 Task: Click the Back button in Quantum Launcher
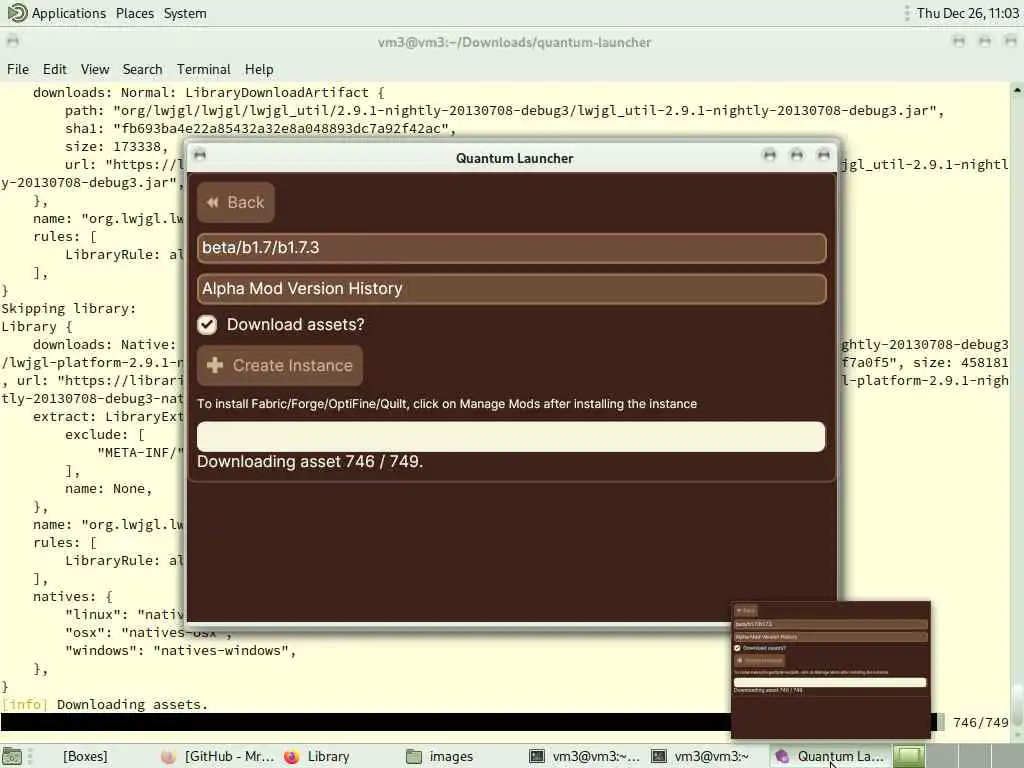pos(236,202)
